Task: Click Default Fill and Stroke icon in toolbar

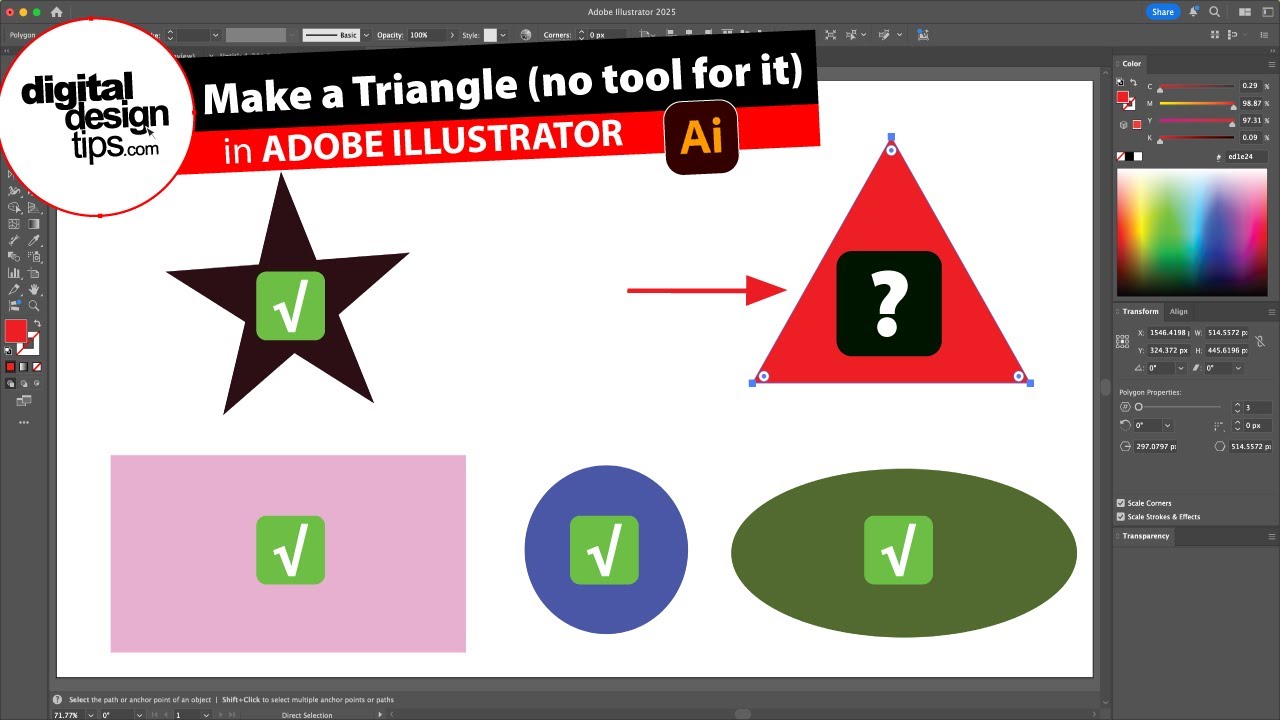Action: coord(8,351)
